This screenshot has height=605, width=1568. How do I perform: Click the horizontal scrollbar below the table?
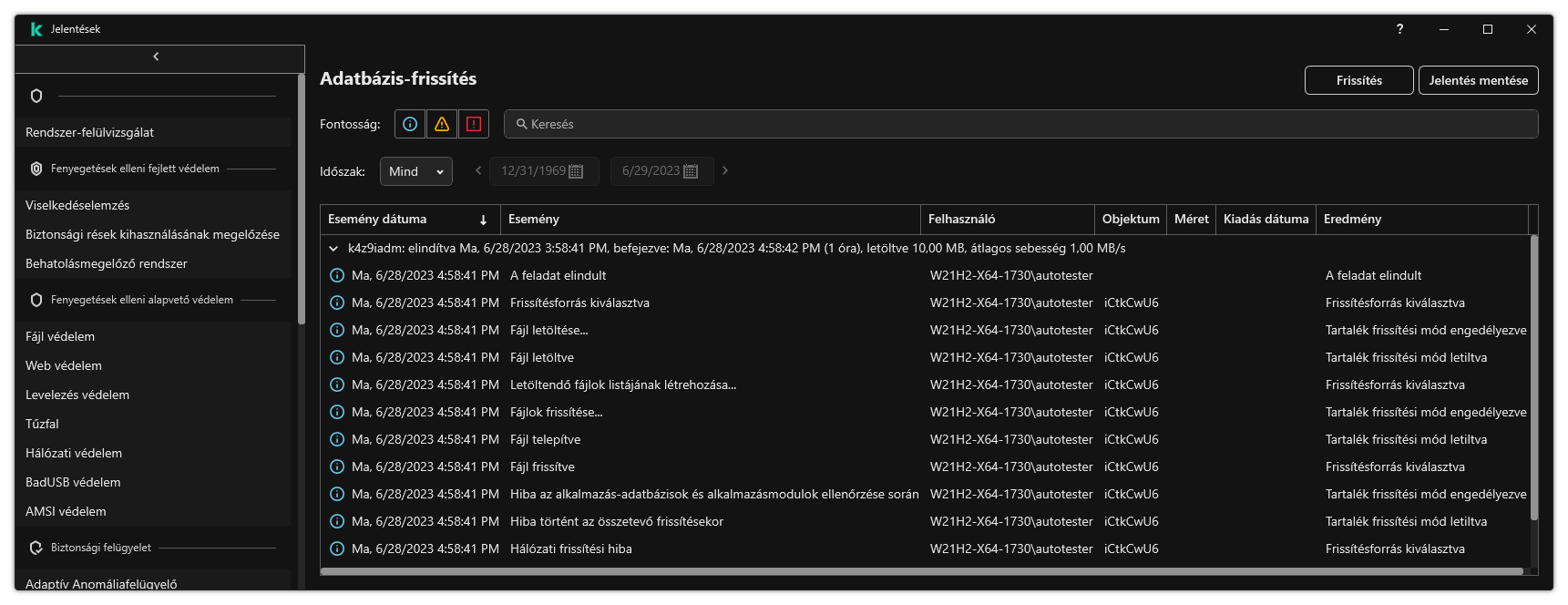(920, 571)
